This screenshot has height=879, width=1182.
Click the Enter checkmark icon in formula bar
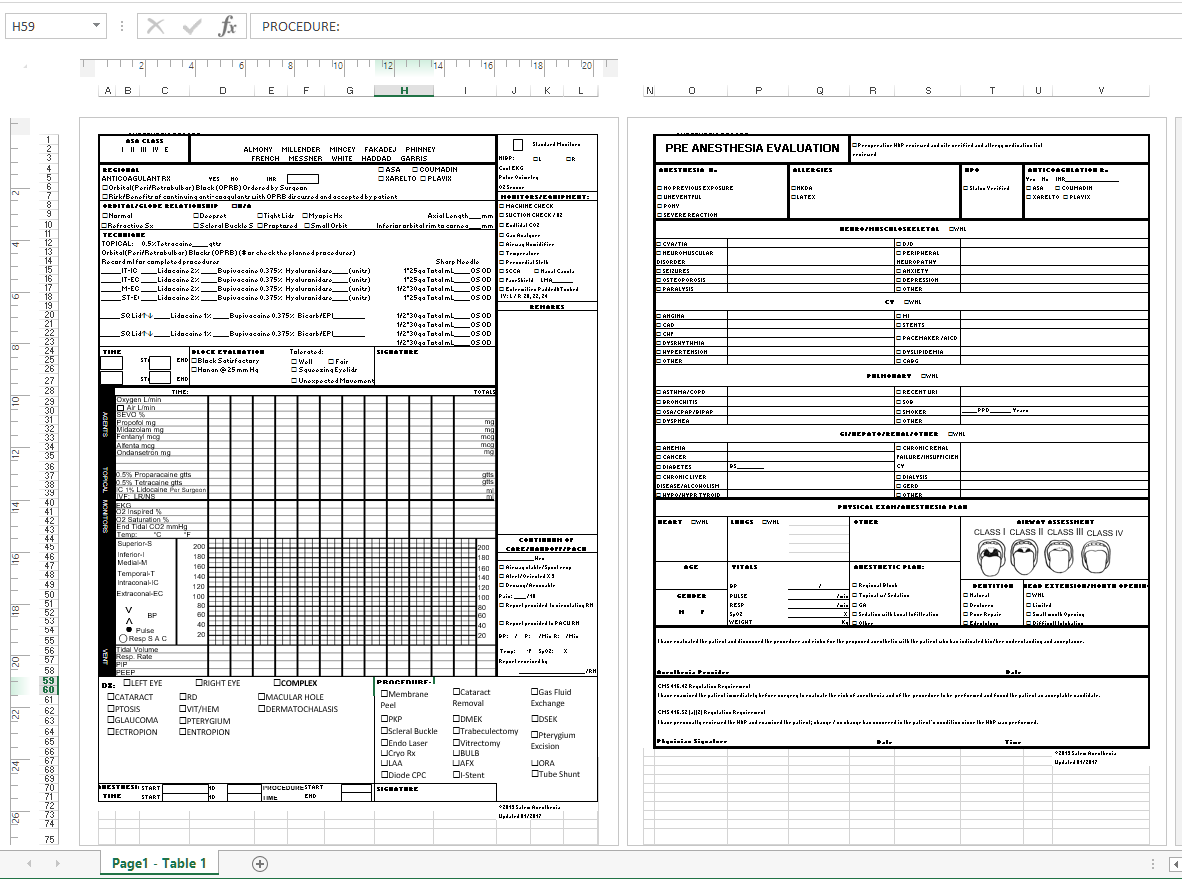[x=191, y=26]
